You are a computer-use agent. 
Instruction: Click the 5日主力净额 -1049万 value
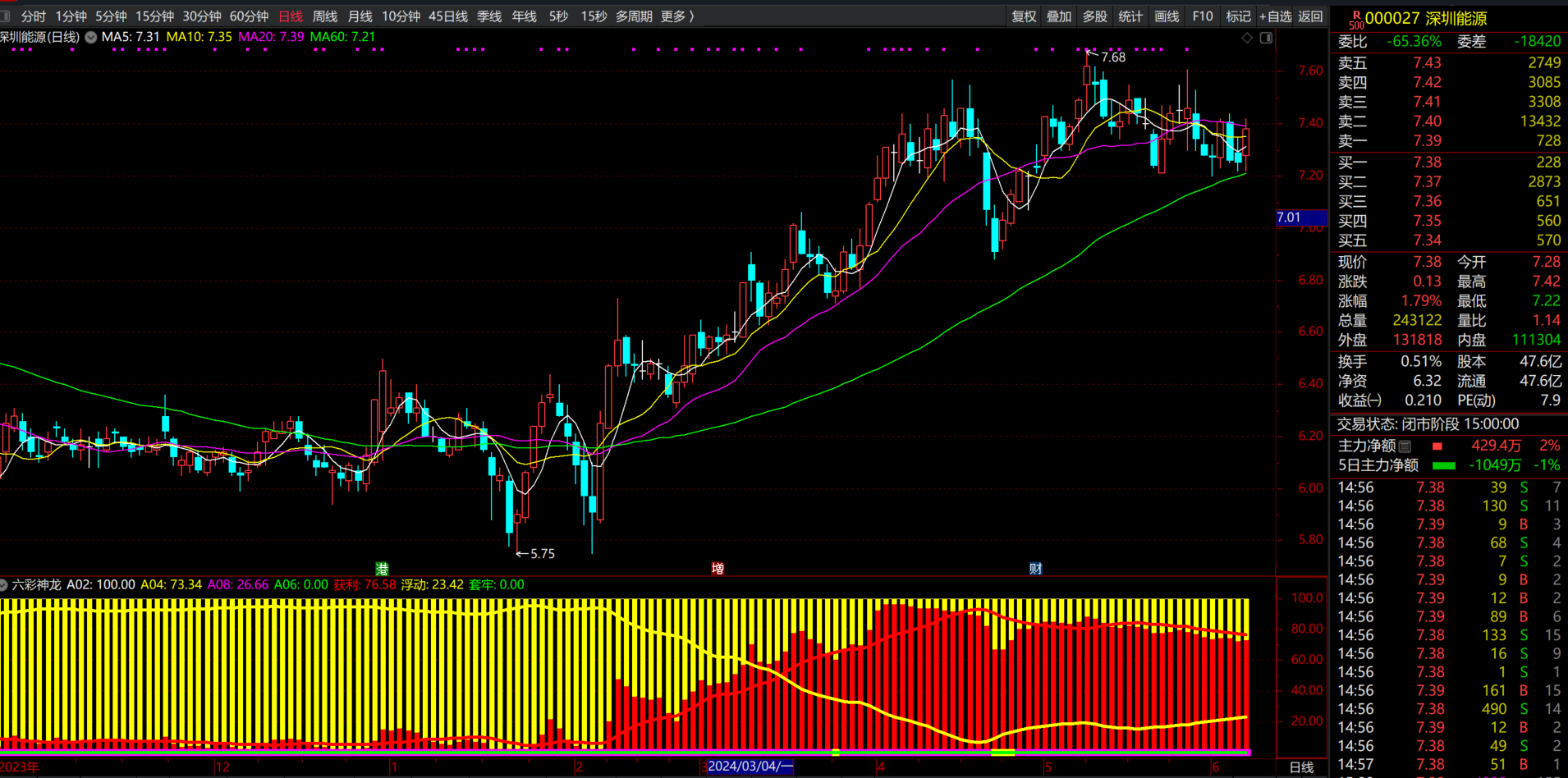coord(1493,465)
